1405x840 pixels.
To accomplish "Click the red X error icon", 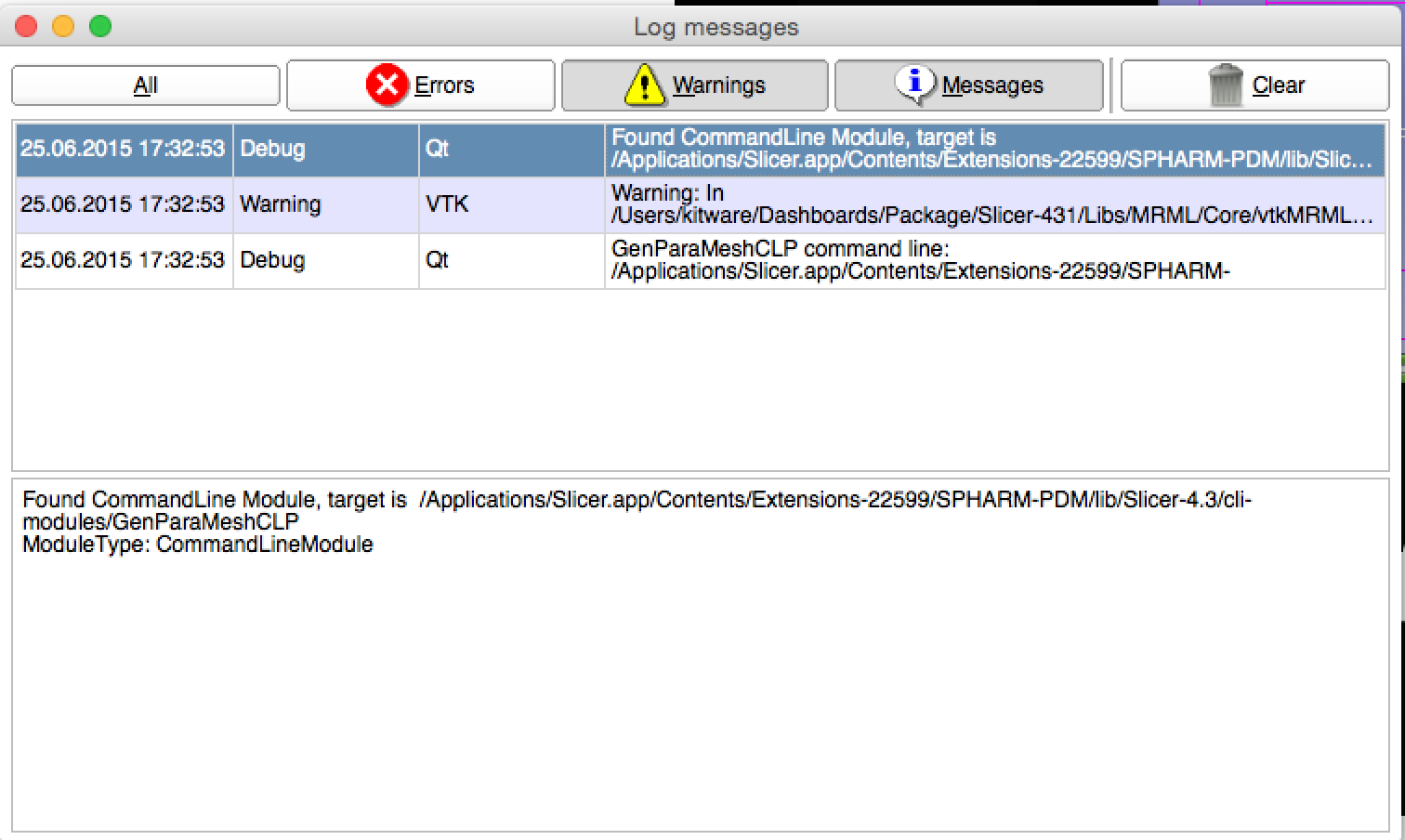I will tap(386, 85).
